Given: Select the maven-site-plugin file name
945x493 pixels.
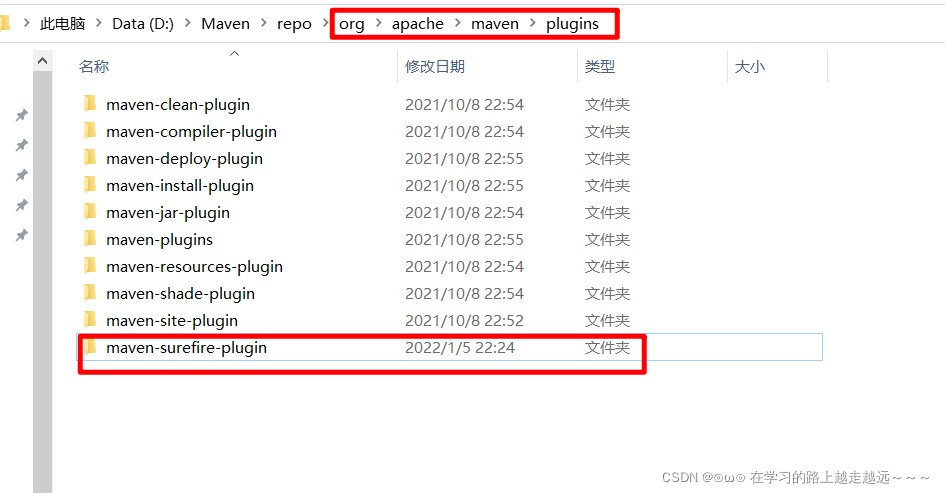Looking at the screenshot, I should (172, 321).
